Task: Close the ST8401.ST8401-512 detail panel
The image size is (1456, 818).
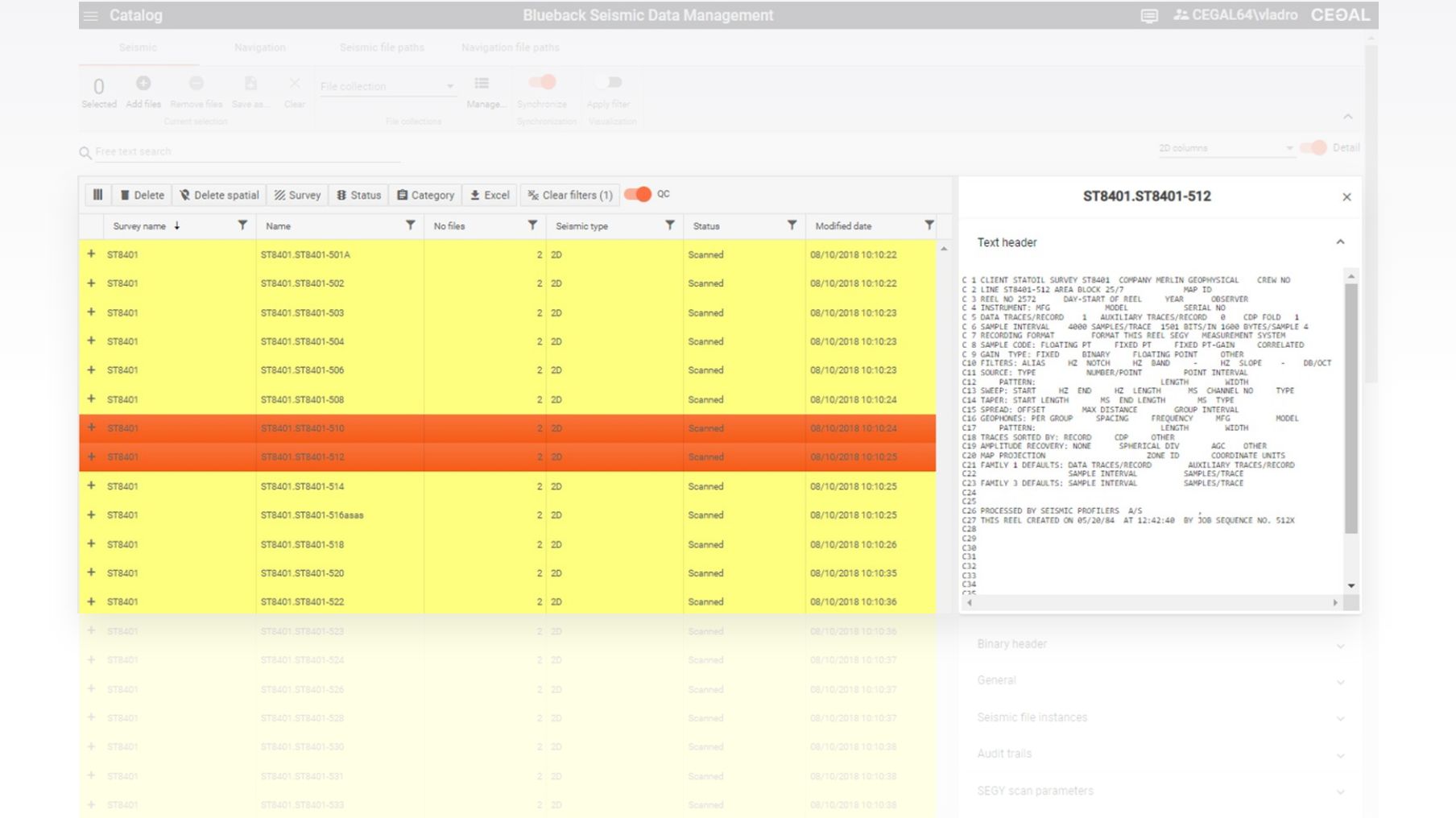Action: click(1346, 197)
